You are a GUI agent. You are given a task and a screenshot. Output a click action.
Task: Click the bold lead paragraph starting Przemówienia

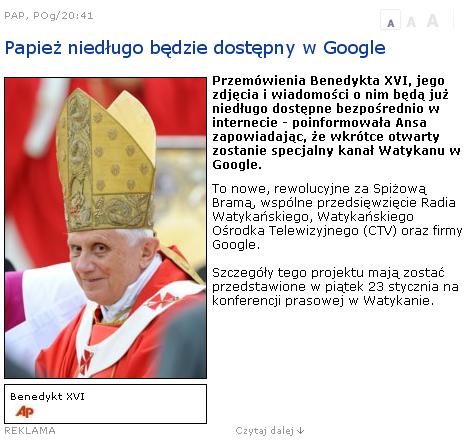337,123
